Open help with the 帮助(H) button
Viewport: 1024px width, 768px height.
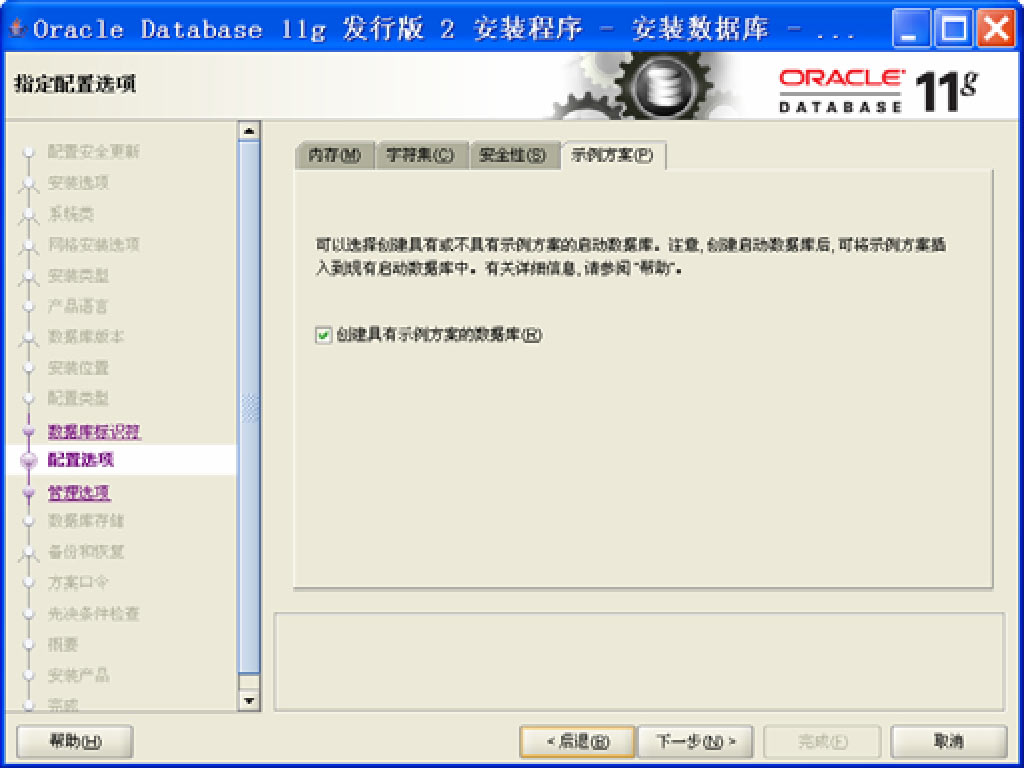74,741
